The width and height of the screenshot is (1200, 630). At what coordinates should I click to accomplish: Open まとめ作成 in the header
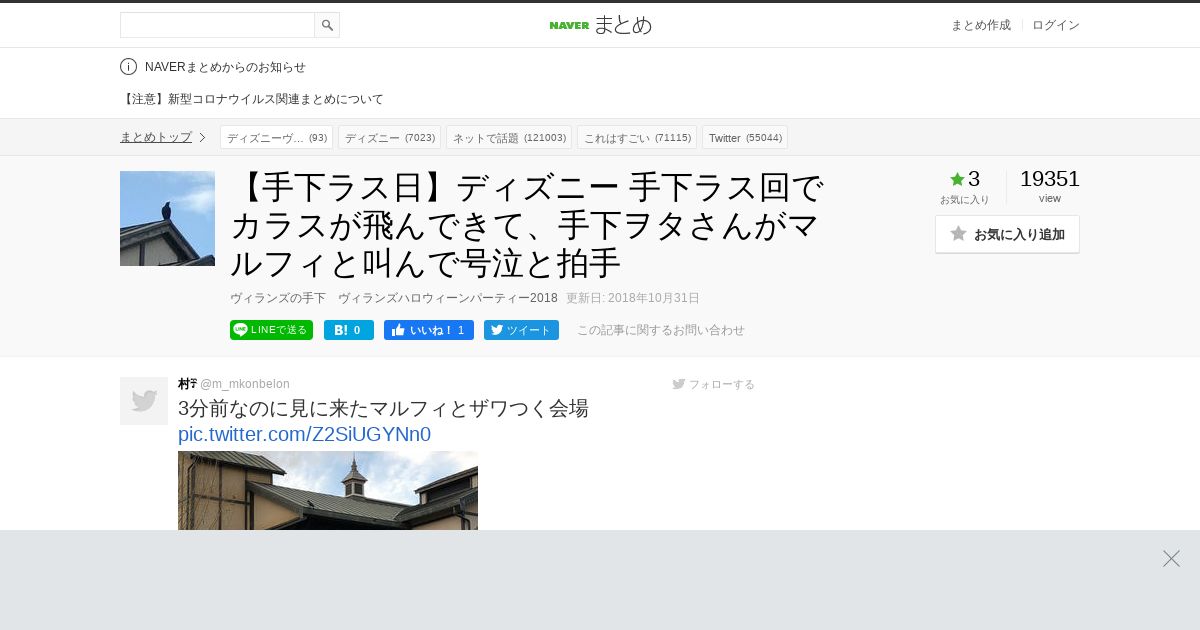coord(980,25)
